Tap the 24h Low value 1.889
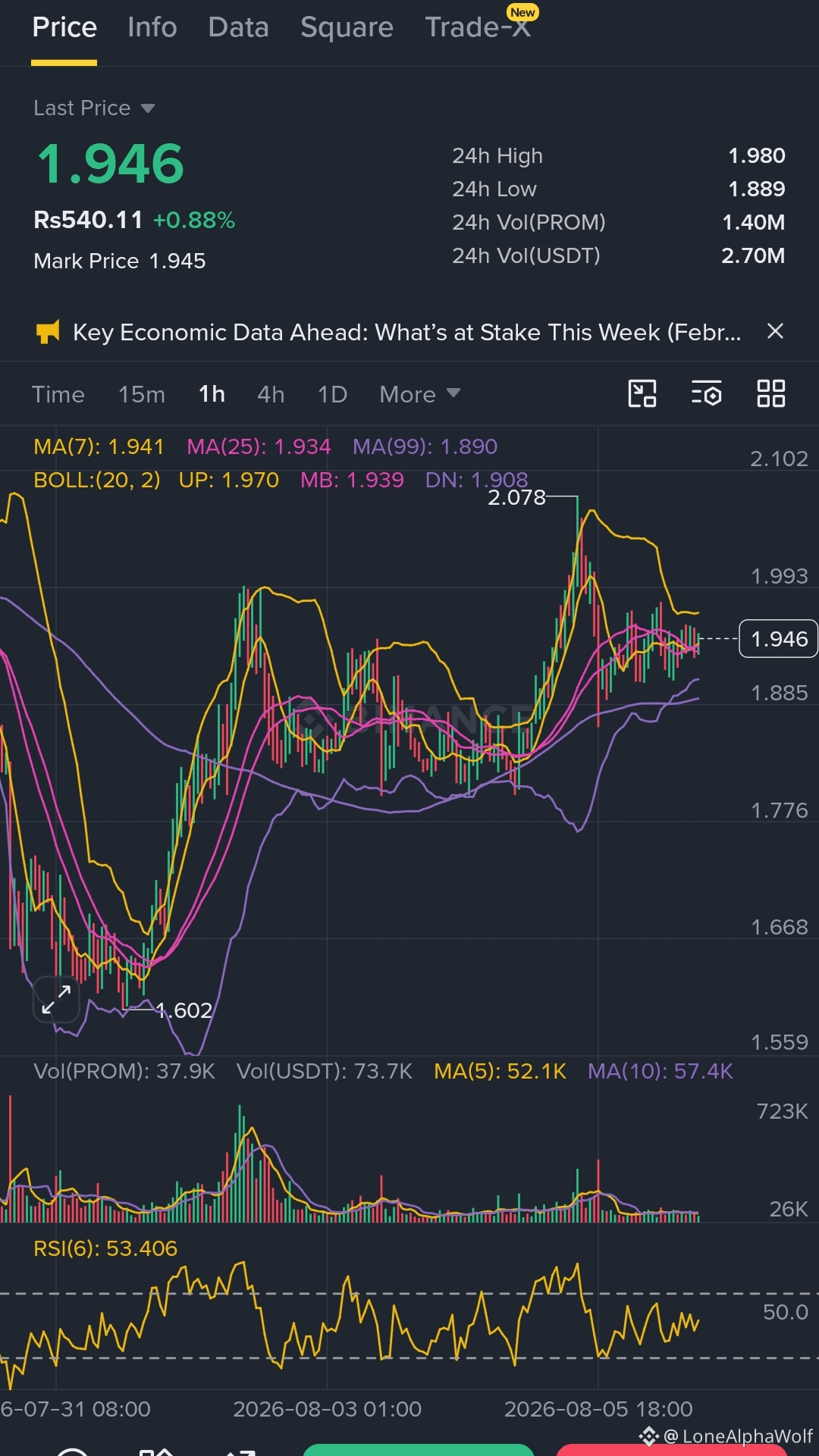 tap(756, 189)
